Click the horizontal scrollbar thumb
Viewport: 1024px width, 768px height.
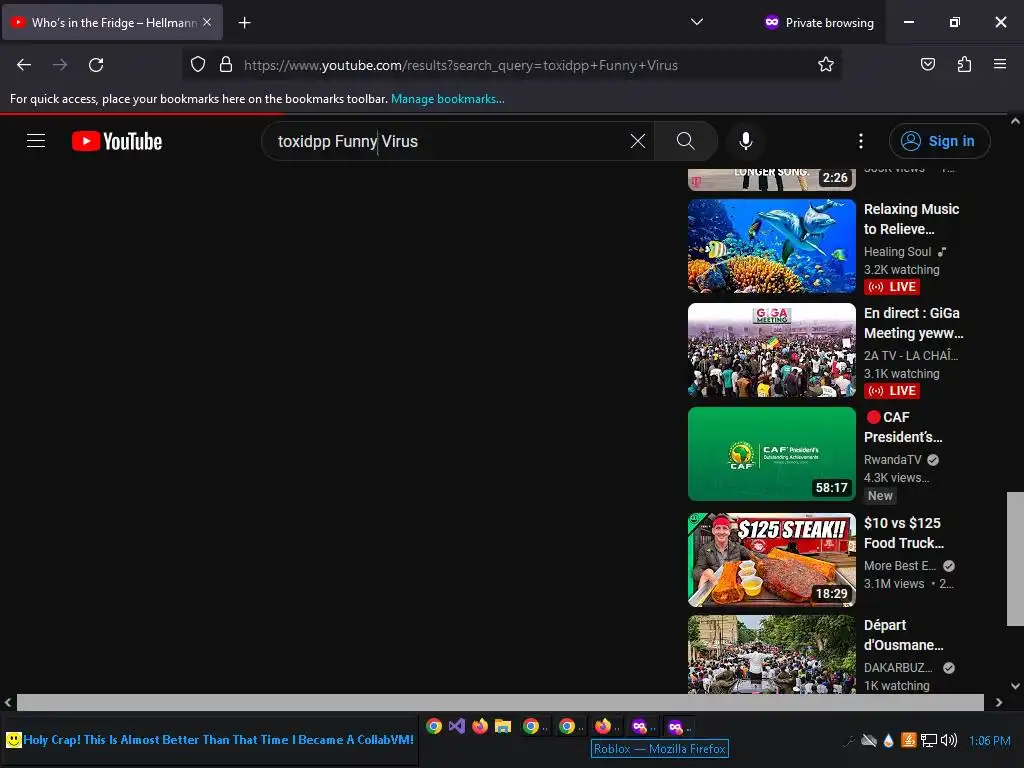tap(500, 702)
